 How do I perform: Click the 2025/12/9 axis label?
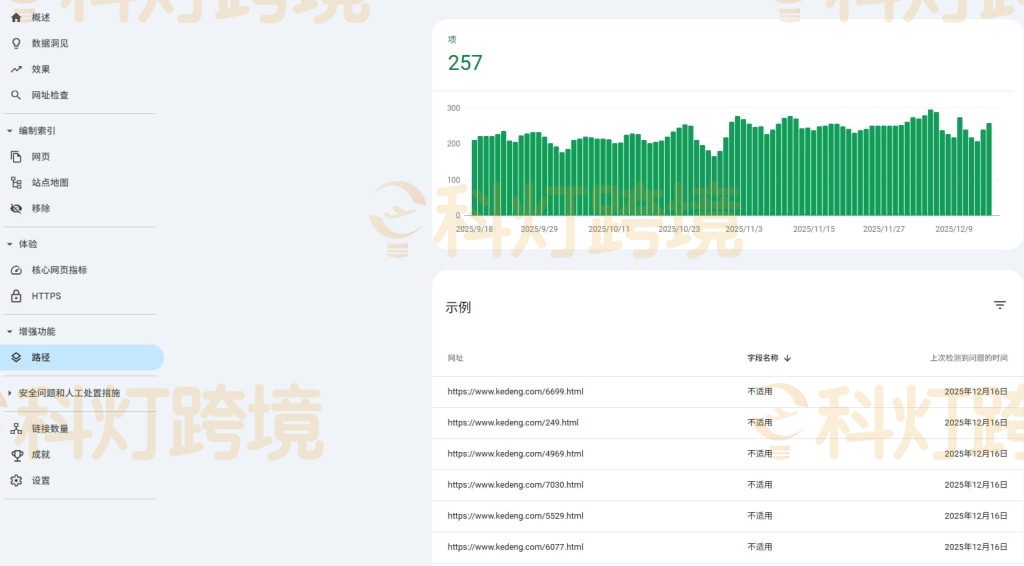coord(953,229)
